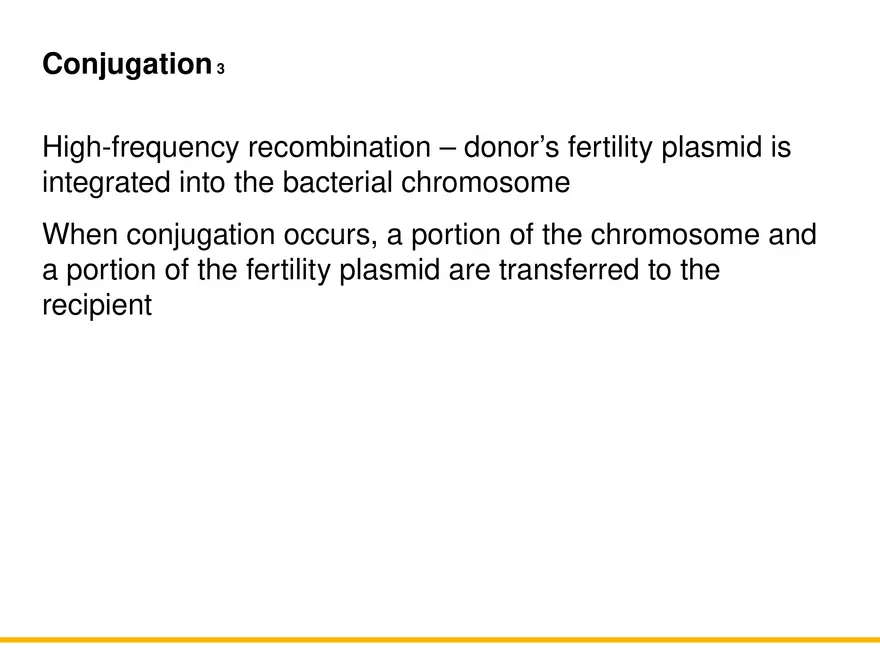Click the small superscript "3" beside the title

[220, 69]
